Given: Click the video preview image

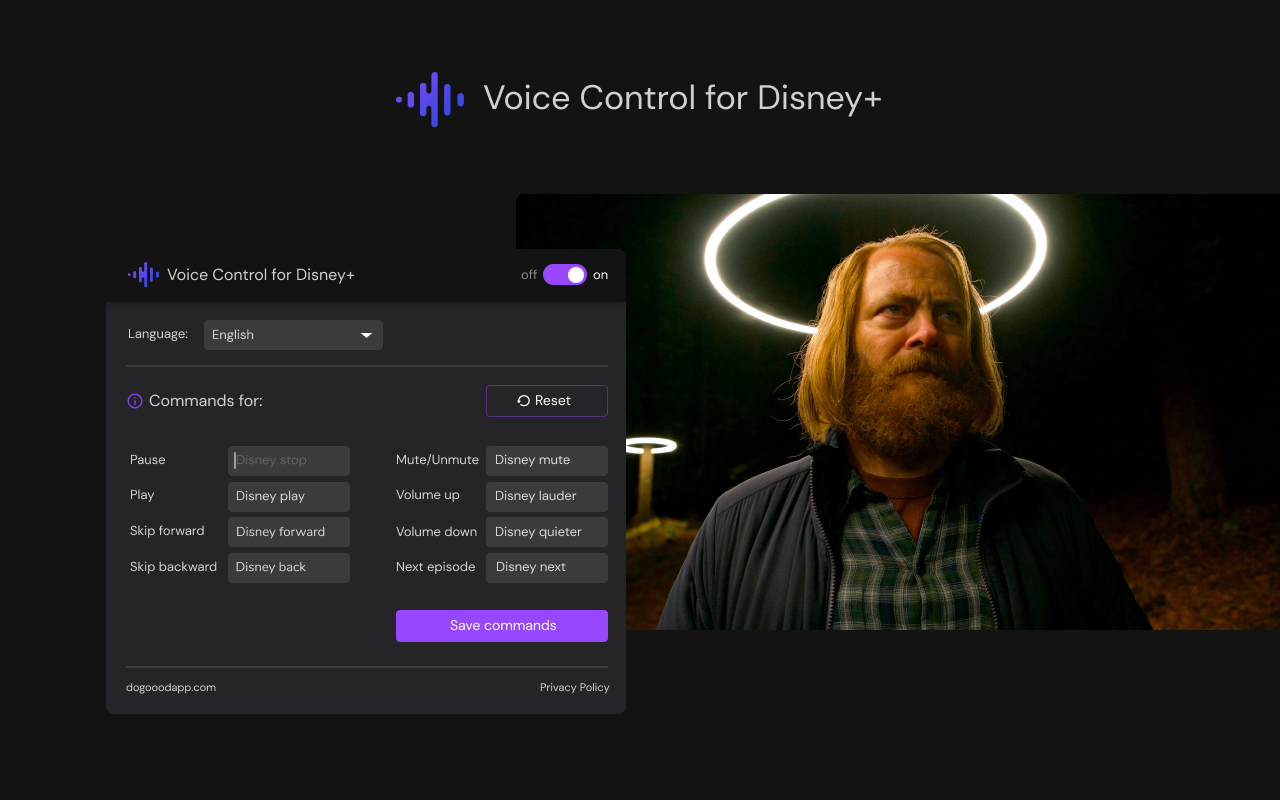Looking at the screenshot, I should [x=898, y=412].
